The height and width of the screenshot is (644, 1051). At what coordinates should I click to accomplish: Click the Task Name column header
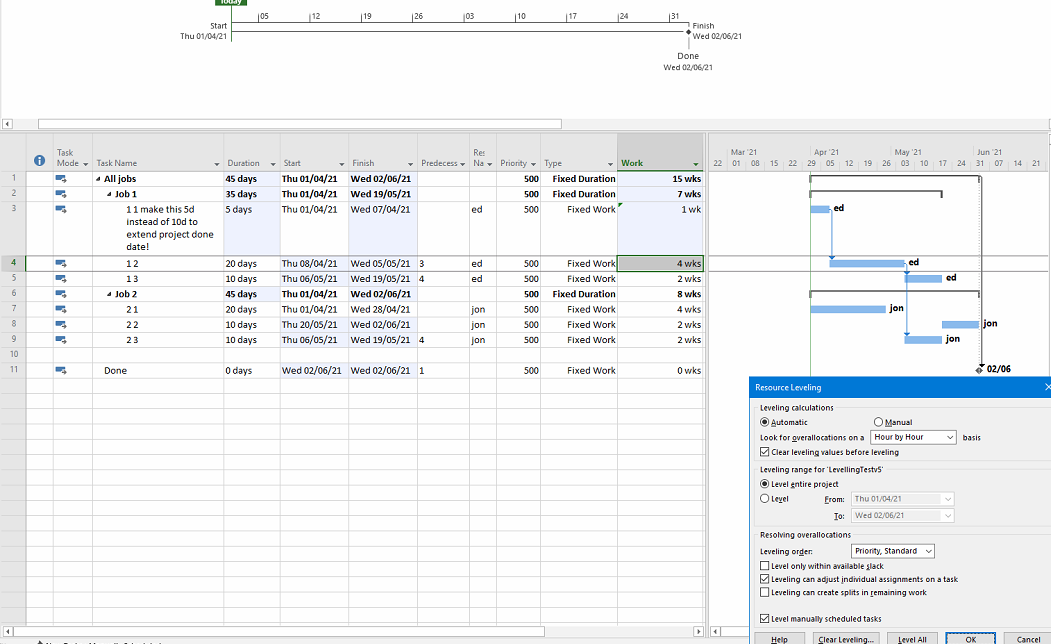point(158,153)
